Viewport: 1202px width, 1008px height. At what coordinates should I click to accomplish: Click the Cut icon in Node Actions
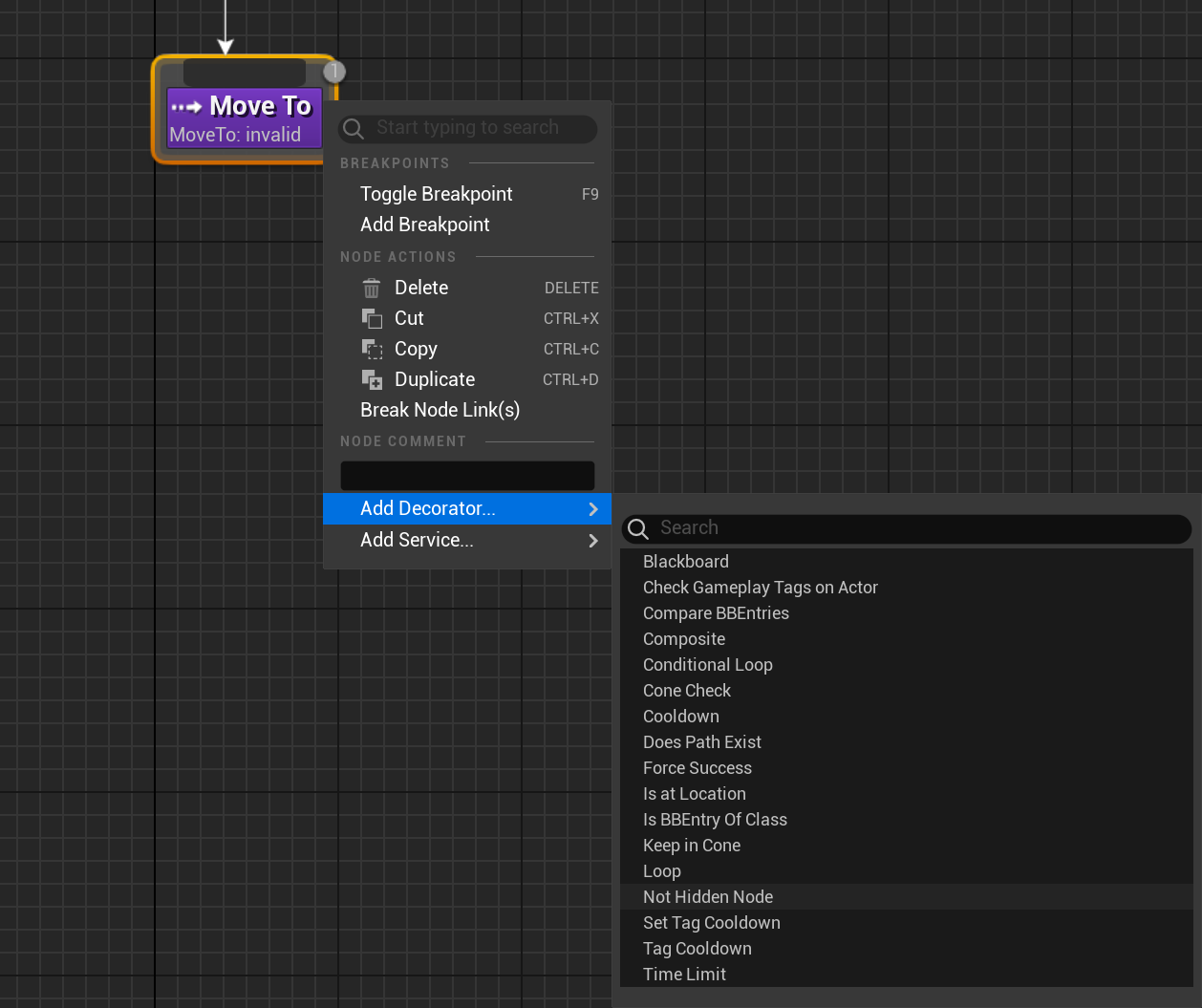tap(372, 318)
